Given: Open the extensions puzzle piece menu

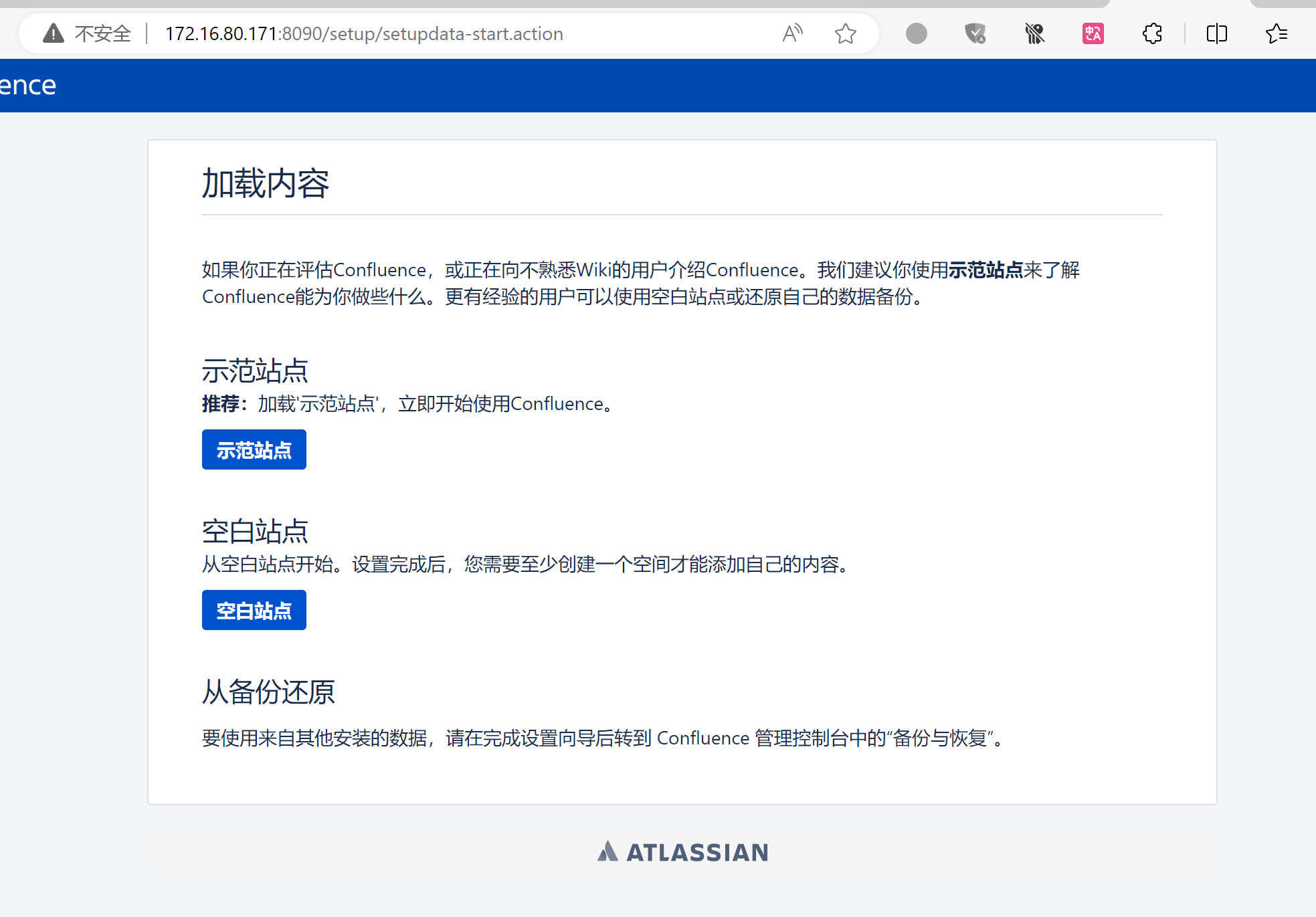Looking at the screenshot, I should click(x=1152, y=33).
